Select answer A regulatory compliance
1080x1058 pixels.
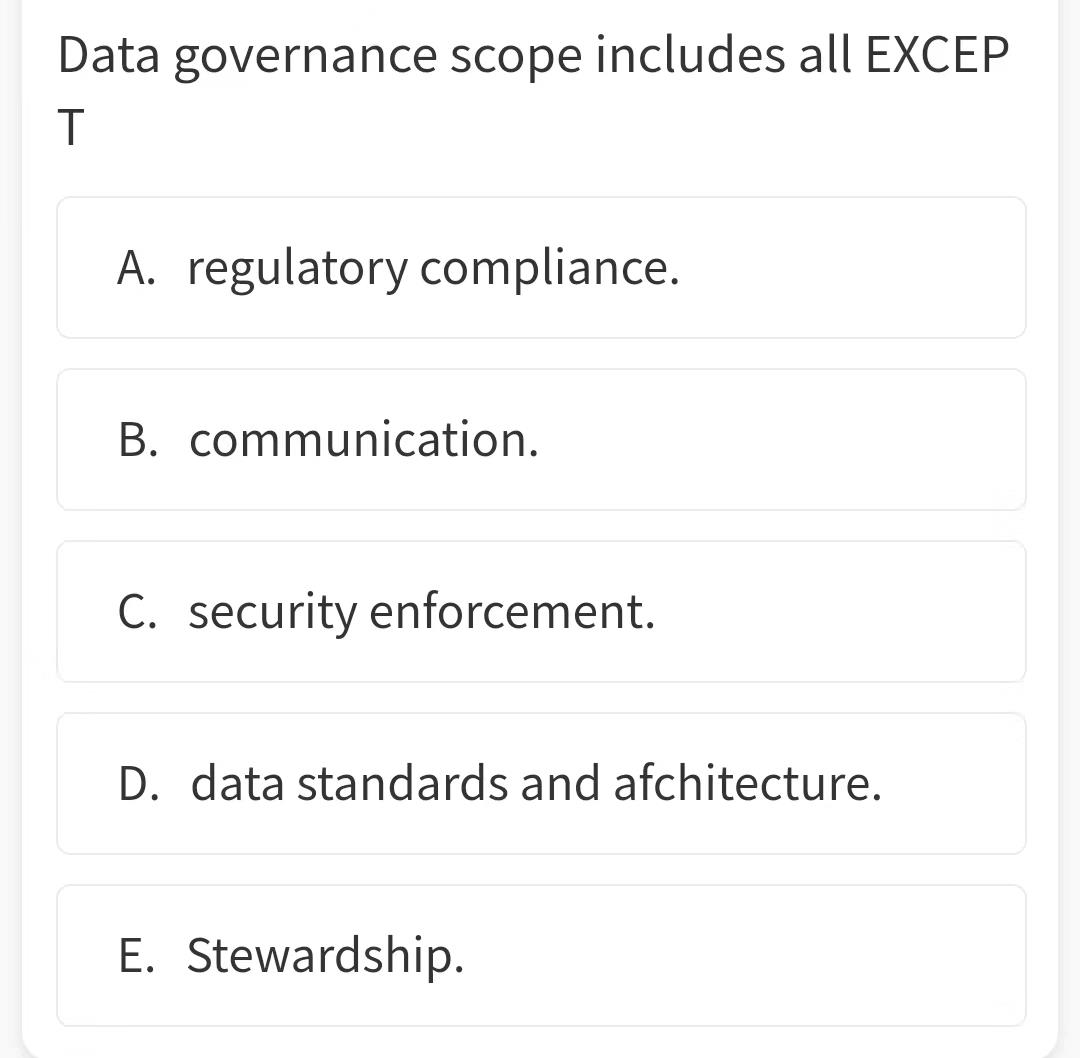[x=541, y=267]
